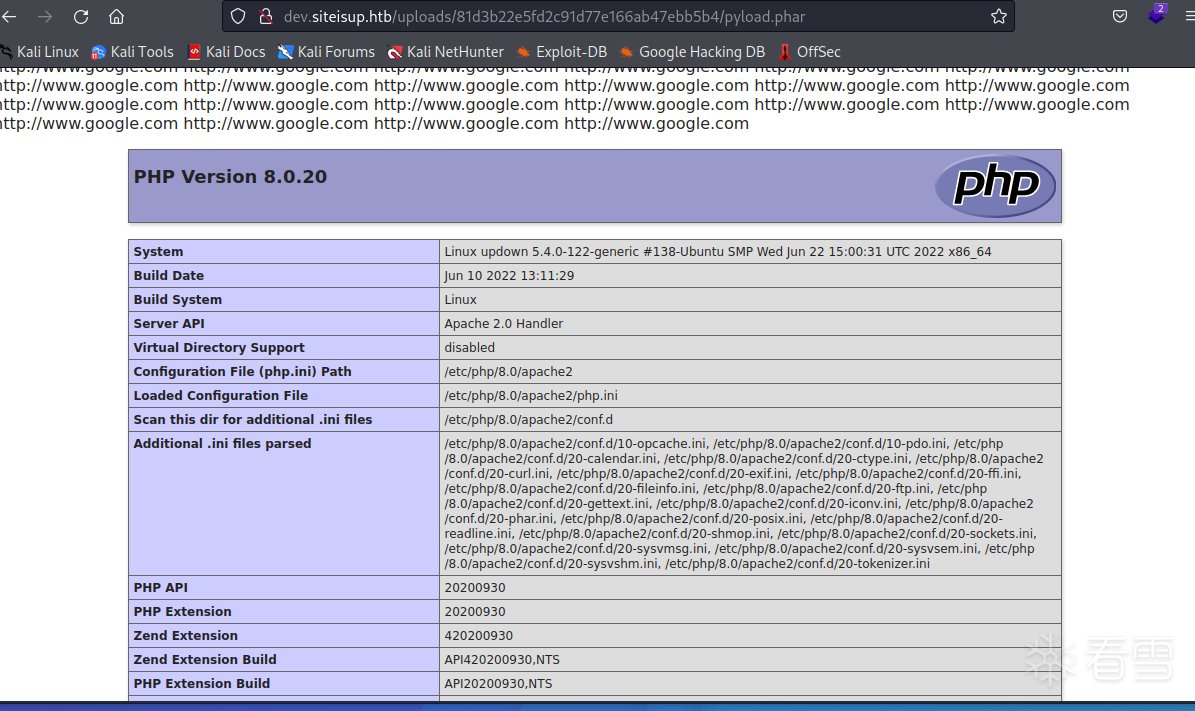Open the Kali Forums bookmark
This screenshot has height=711, width=1195.
click(x=326, y=52)
